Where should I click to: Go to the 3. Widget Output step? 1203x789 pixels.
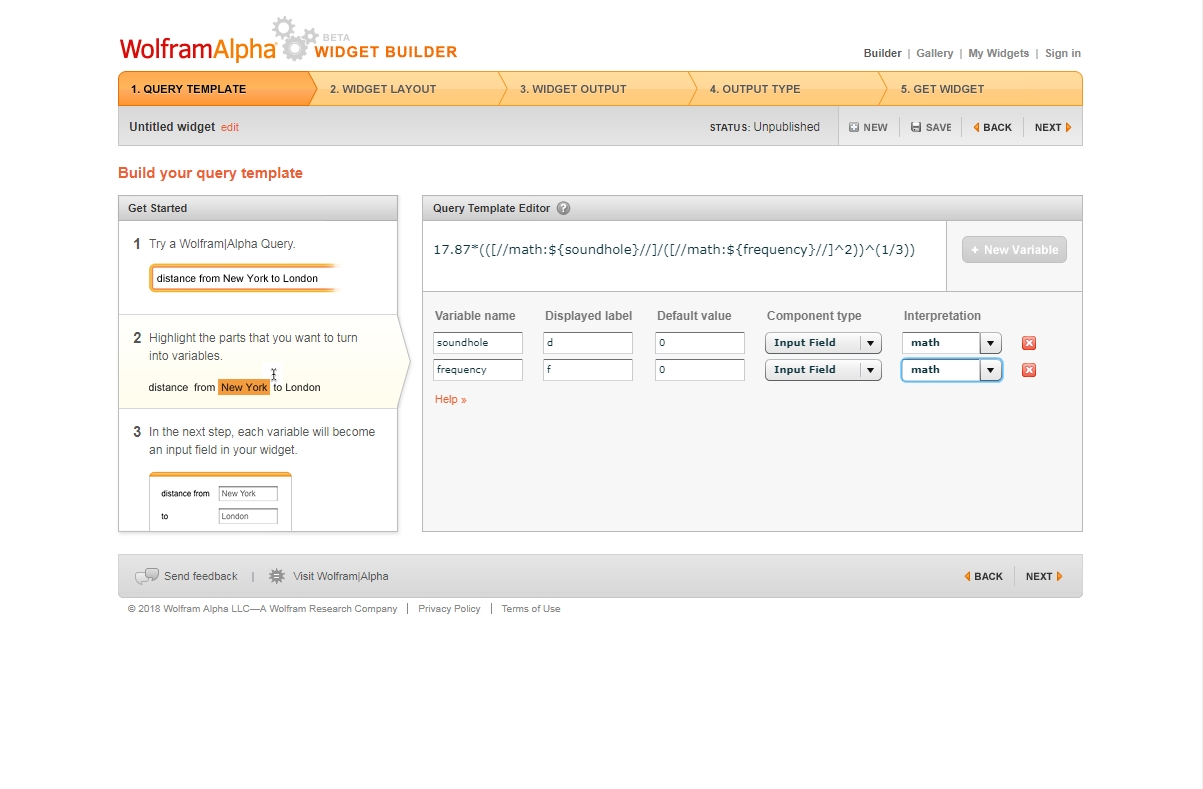click(x=594, y=89)
